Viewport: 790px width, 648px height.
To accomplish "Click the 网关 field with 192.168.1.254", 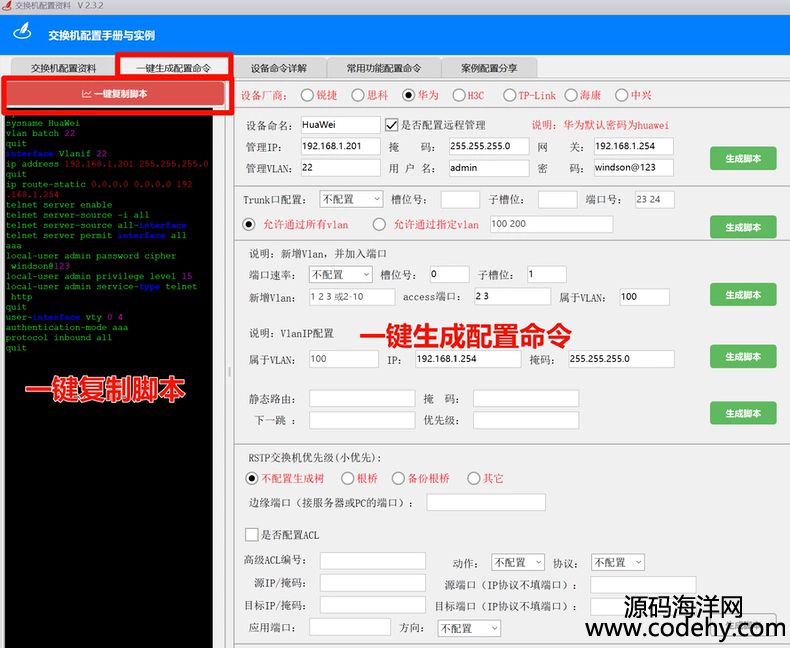I will click(633, 146).
